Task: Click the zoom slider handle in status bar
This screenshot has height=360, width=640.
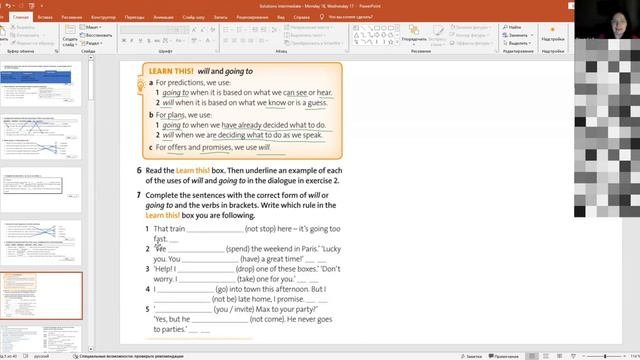Action: (605, 356)
